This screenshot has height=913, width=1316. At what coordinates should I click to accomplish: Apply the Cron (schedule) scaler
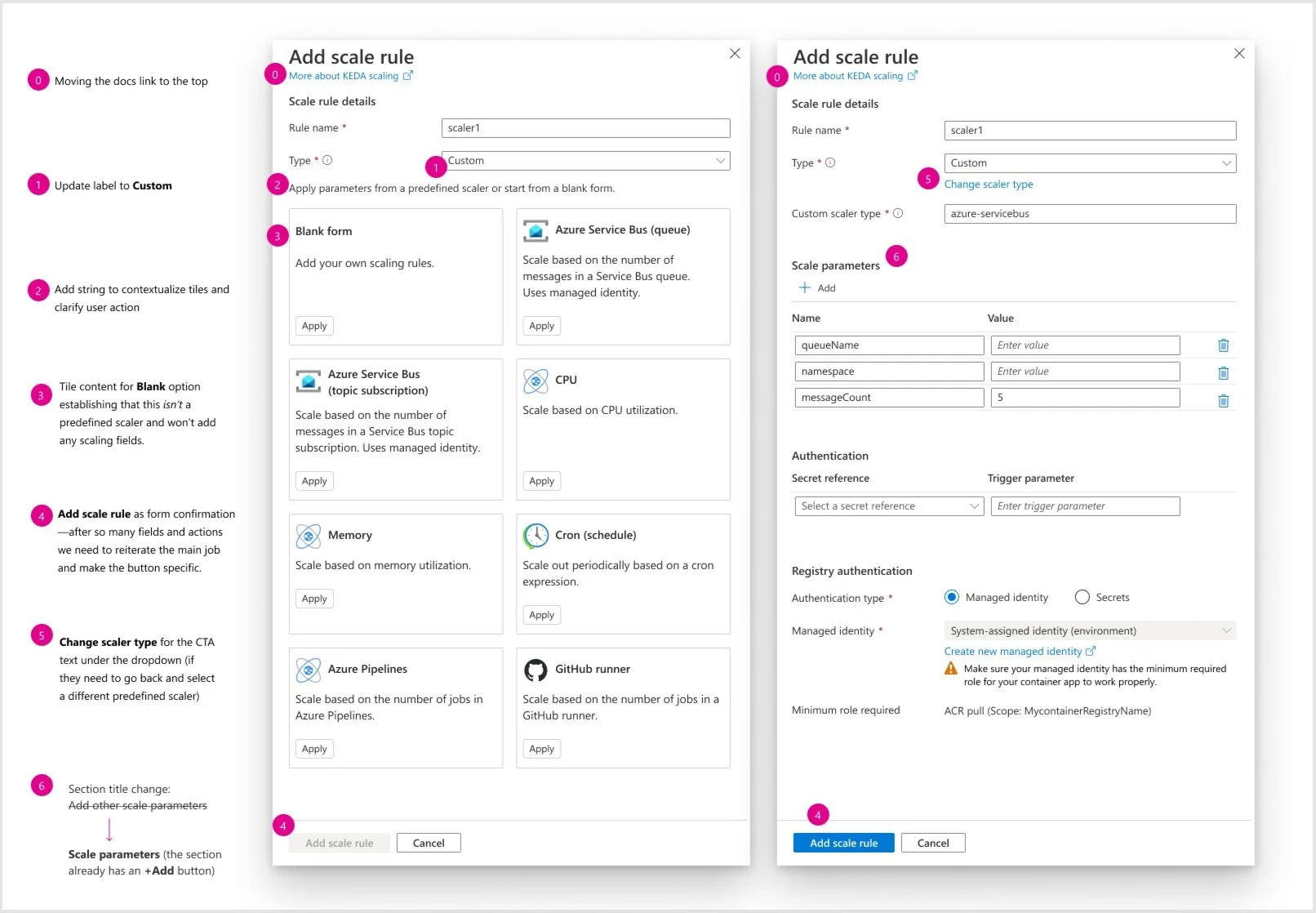tap(541, 615)
